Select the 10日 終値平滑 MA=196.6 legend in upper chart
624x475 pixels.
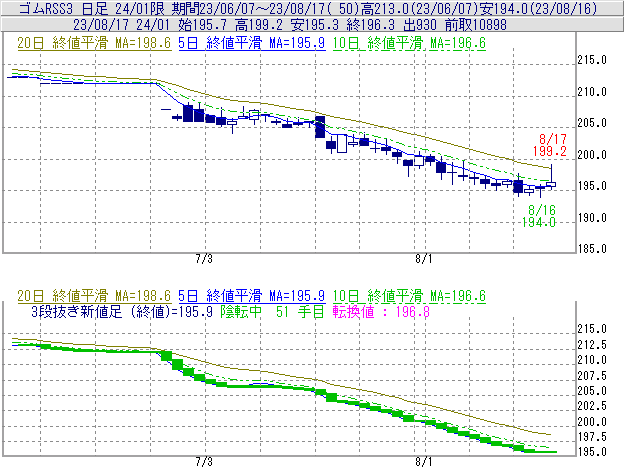(x=409, y=43)
